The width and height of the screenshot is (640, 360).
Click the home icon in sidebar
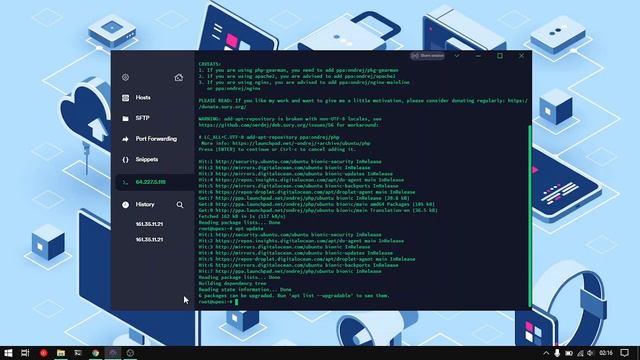click(179, 77)
